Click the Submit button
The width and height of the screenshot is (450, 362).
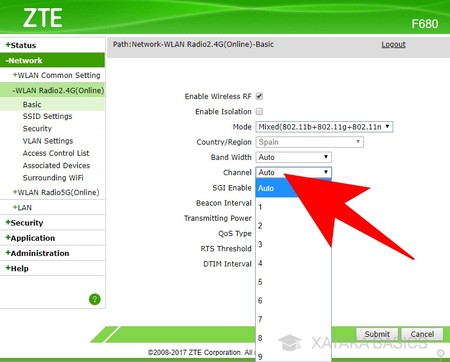point(377,334)
